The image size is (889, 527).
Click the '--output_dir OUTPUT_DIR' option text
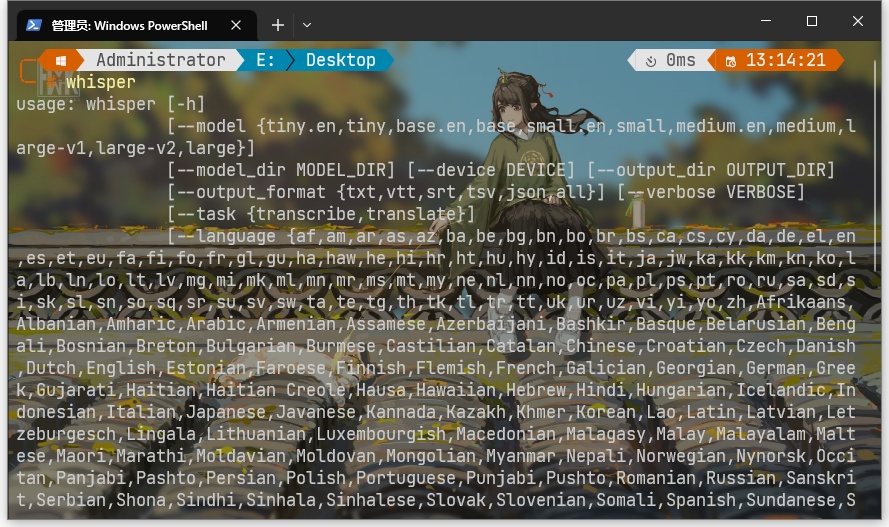[711, 170]
